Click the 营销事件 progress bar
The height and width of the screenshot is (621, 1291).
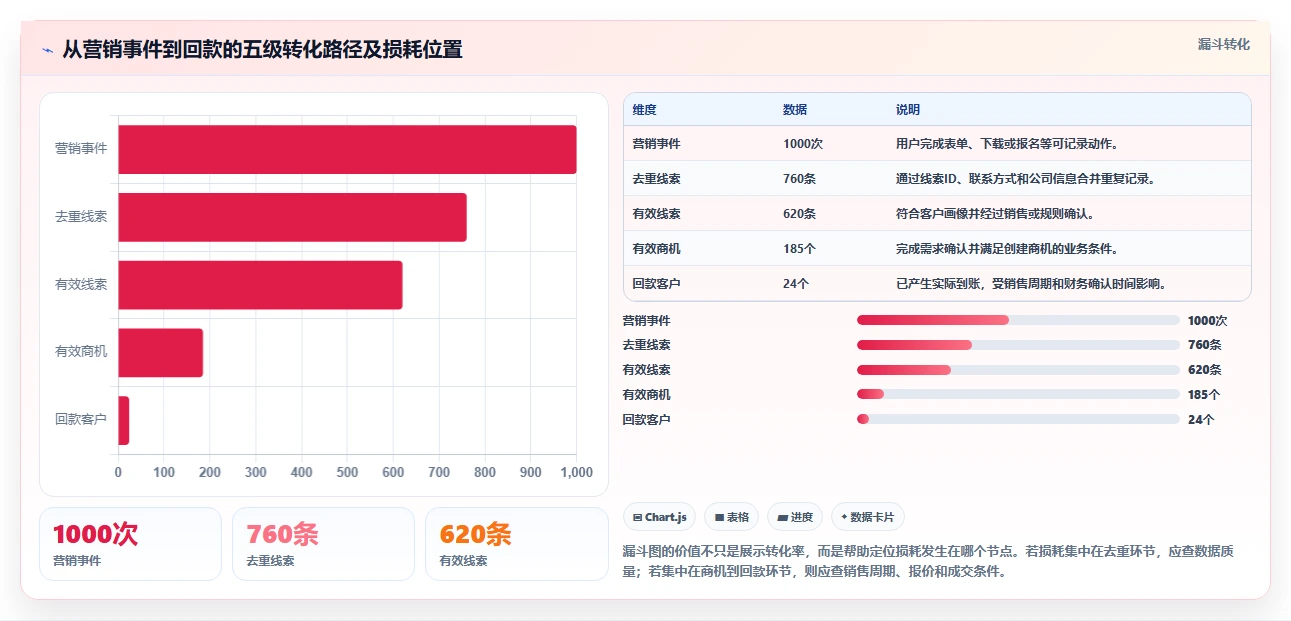pyautogui.click(x=1018, y=320)
